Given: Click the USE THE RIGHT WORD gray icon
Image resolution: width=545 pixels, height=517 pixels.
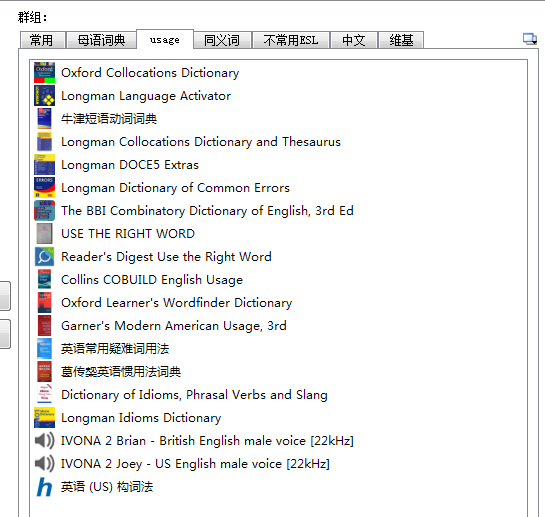Looking at the screenshot, I should click(44, 233).
